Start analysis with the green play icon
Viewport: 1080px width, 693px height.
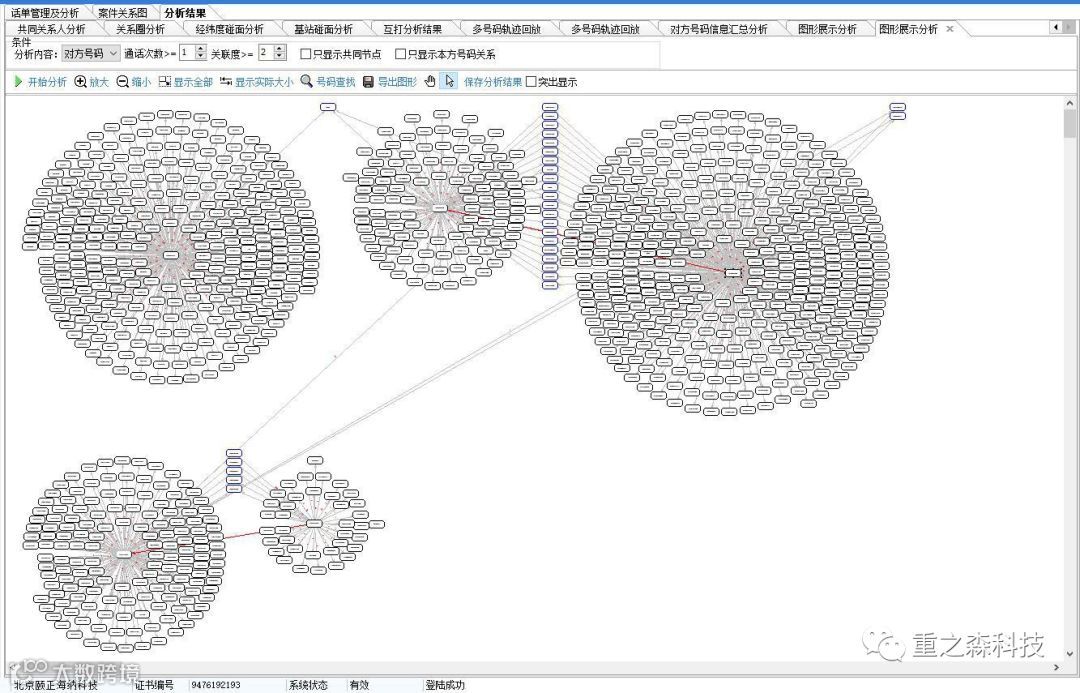click(x=19, y=82)
